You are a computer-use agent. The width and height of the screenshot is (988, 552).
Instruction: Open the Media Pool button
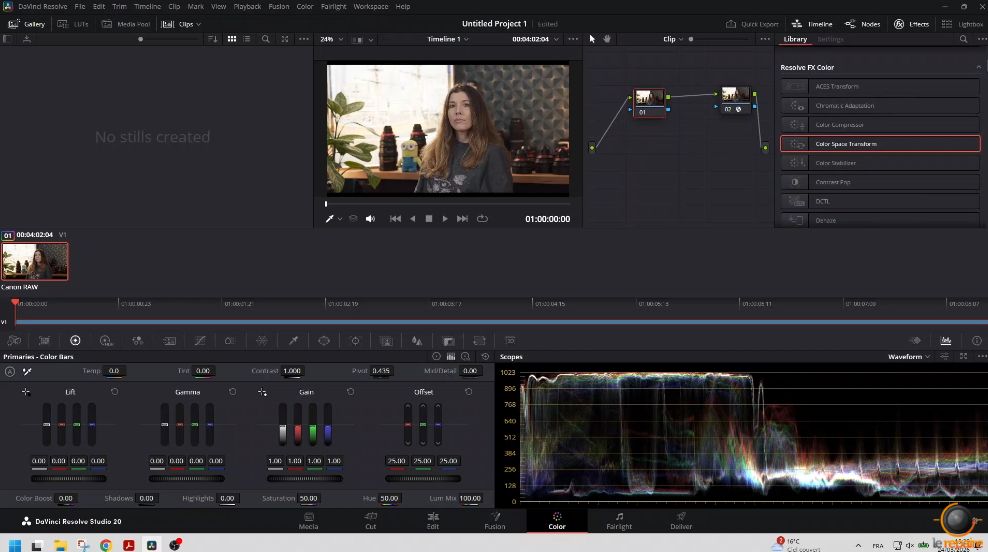pyautogui.click(x=127, y=24)
